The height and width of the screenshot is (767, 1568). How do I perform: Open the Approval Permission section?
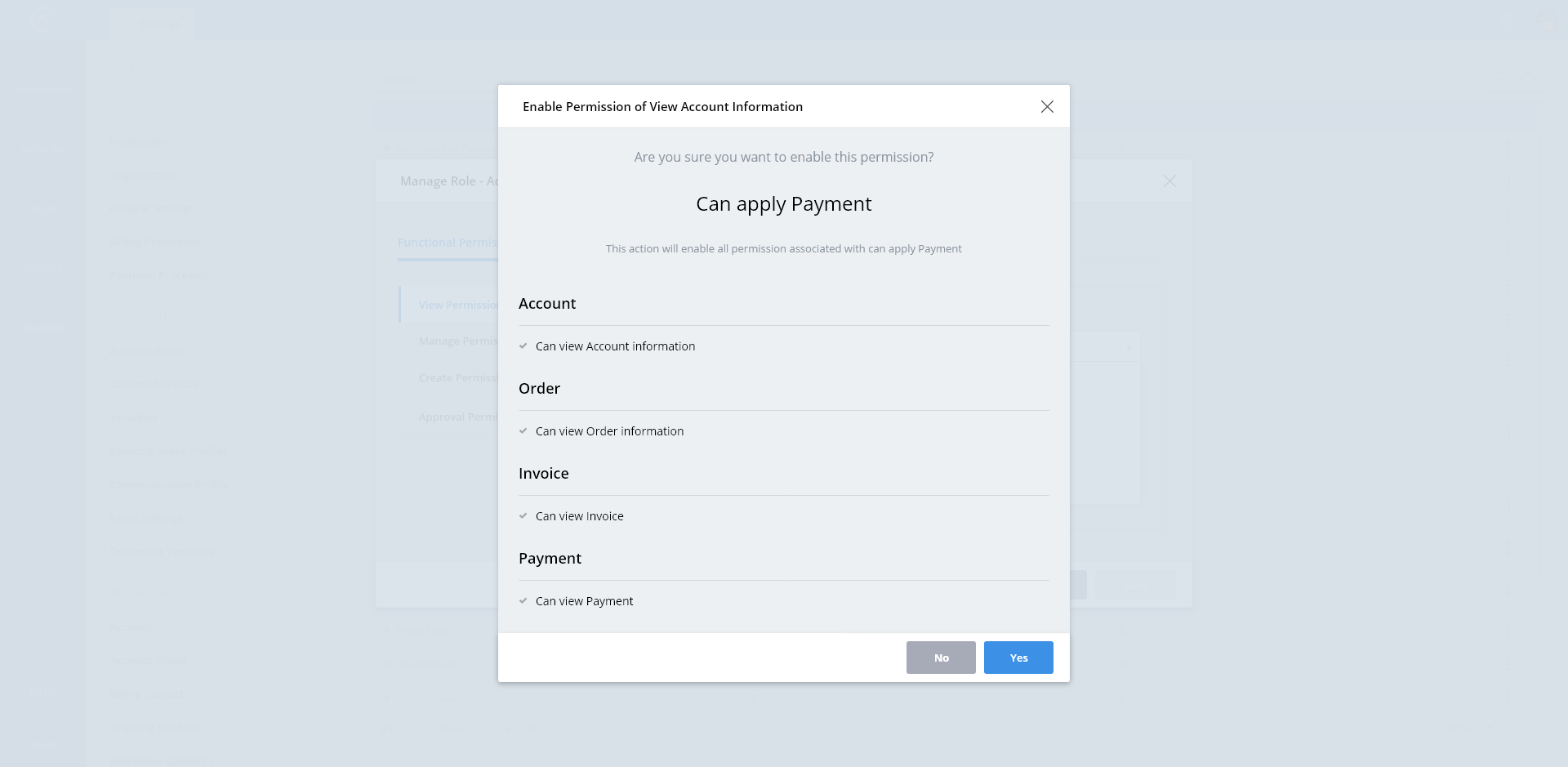[457, 417]
